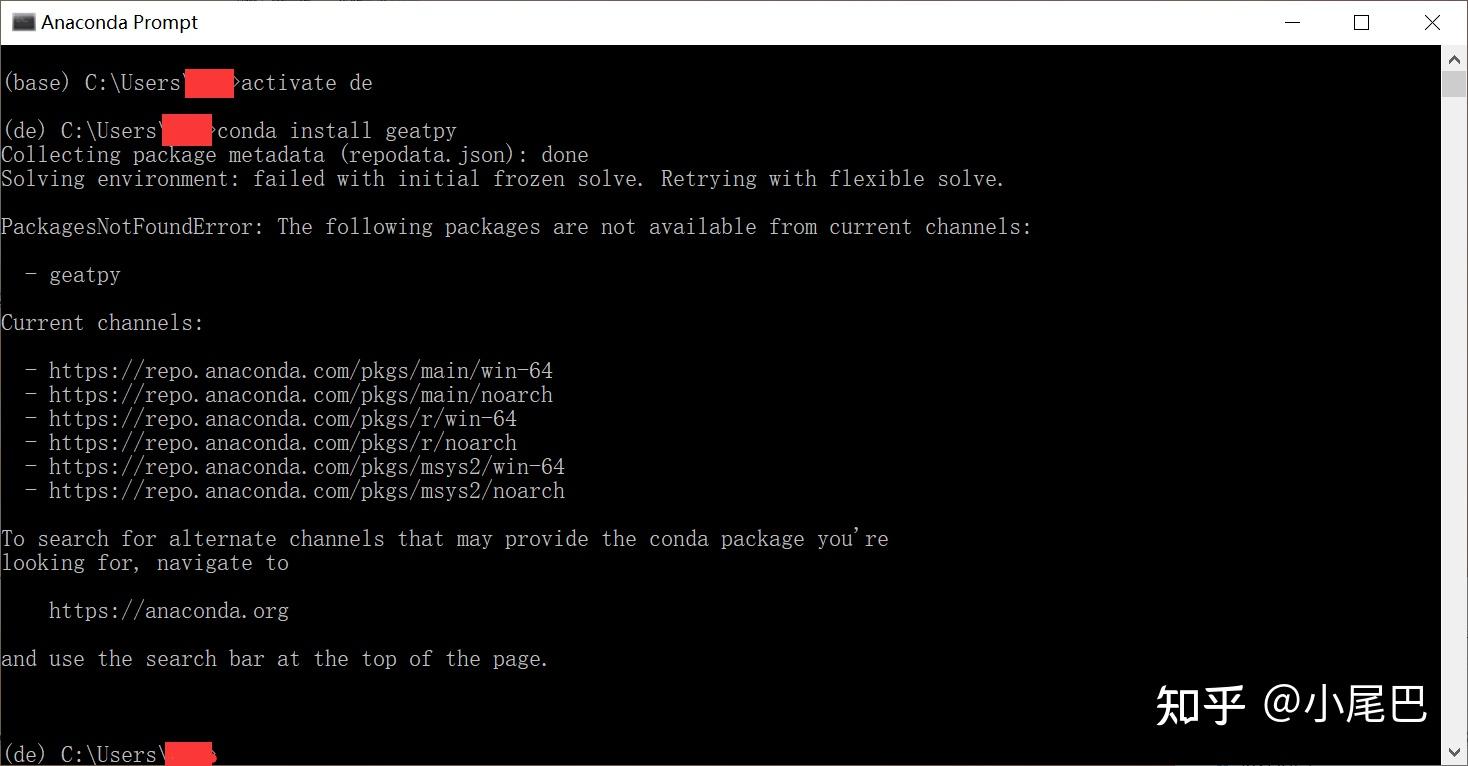
Task: Click the pkgs/main/noarch channel URL
Action: click(300, 395)
